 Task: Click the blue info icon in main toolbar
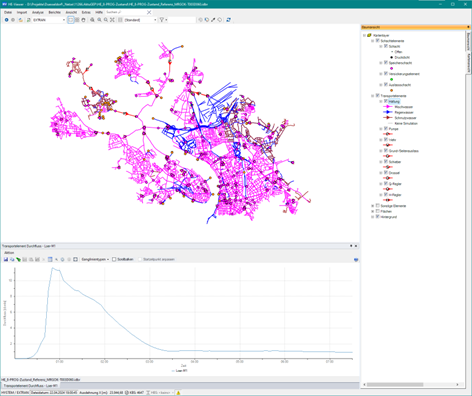[6, 20]
